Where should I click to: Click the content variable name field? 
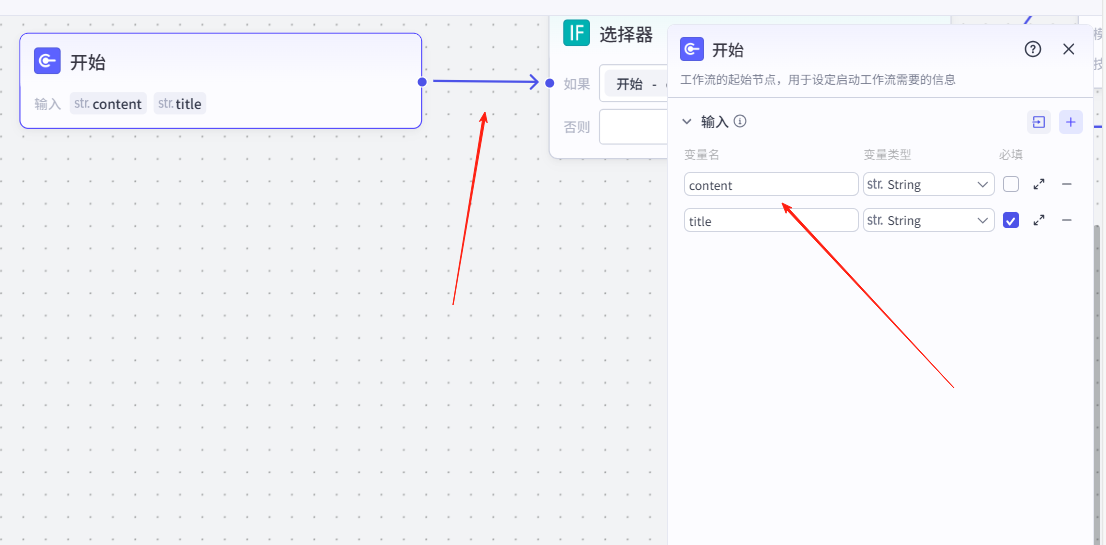[771, 185]
